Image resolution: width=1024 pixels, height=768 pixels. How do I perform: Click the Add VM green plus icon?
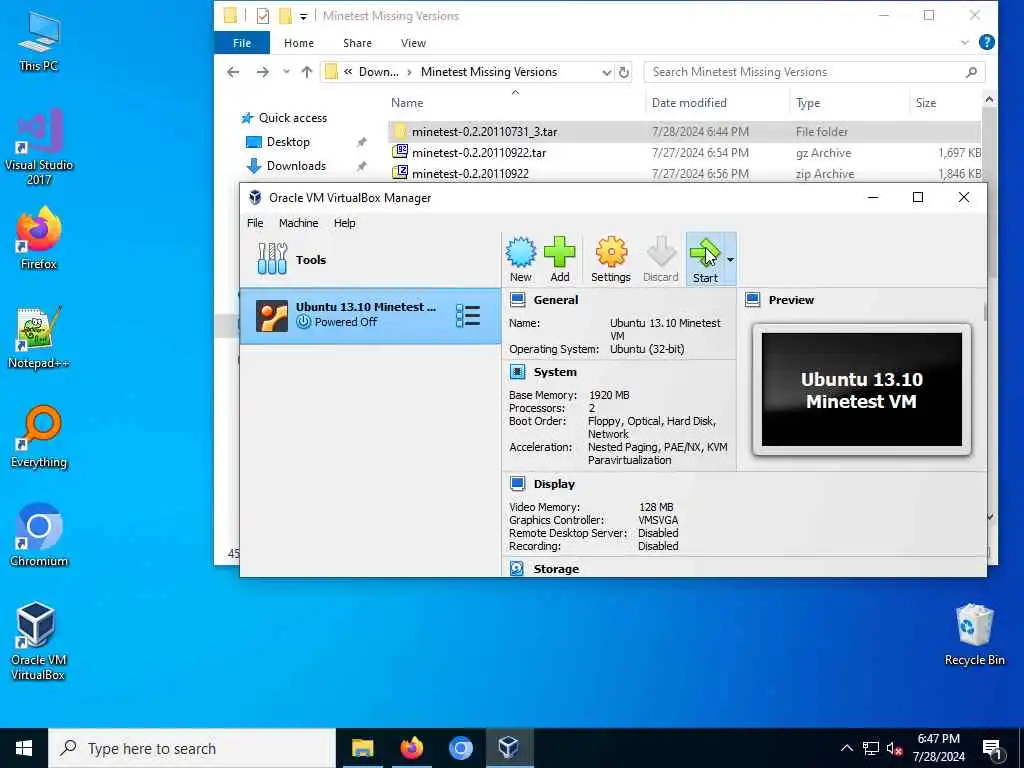[x=560, y=259]
